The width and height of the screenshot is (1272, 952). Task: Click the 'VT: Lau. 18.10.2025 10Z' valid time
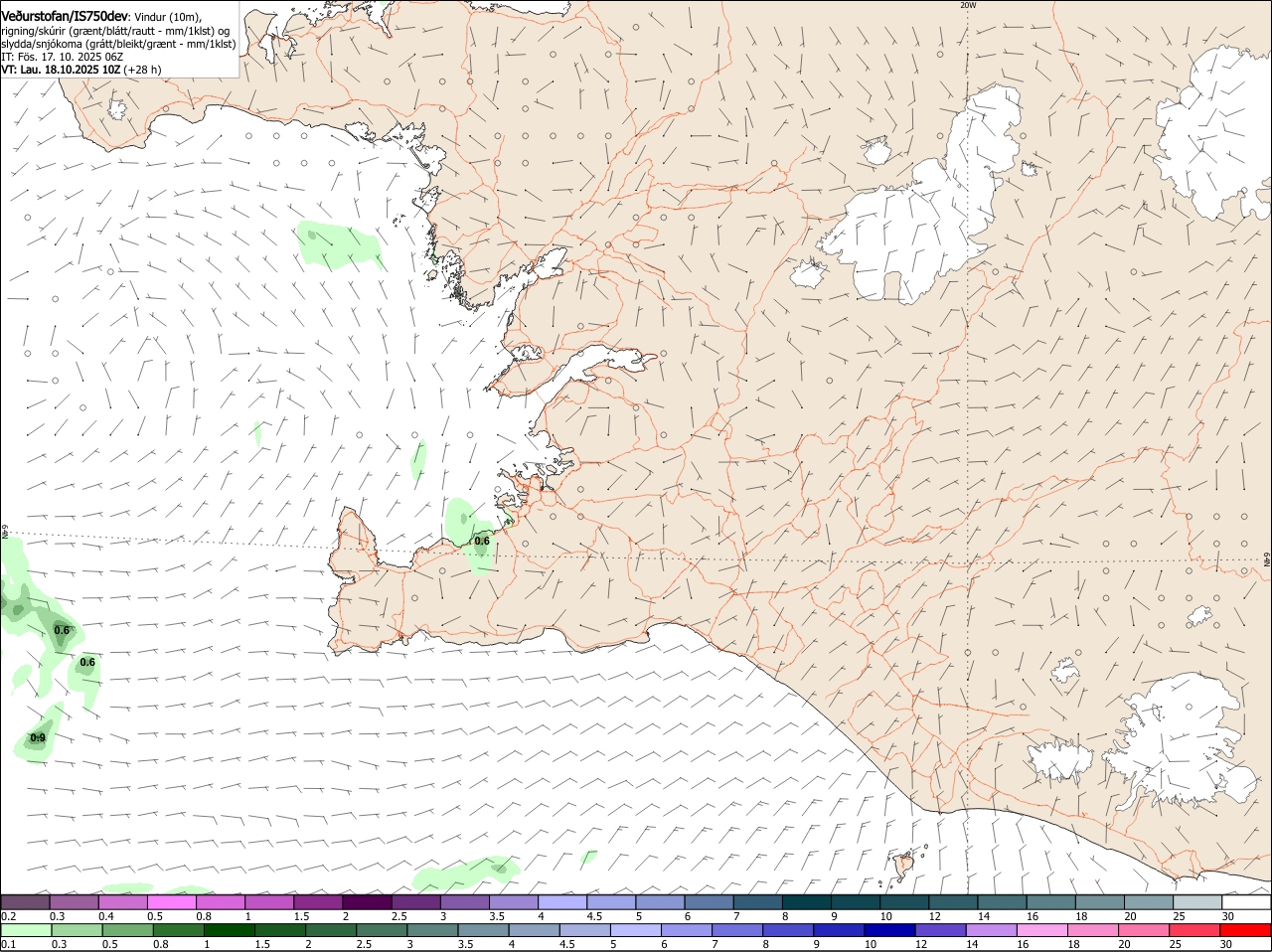pyautogui.click(x=61, y=70)
